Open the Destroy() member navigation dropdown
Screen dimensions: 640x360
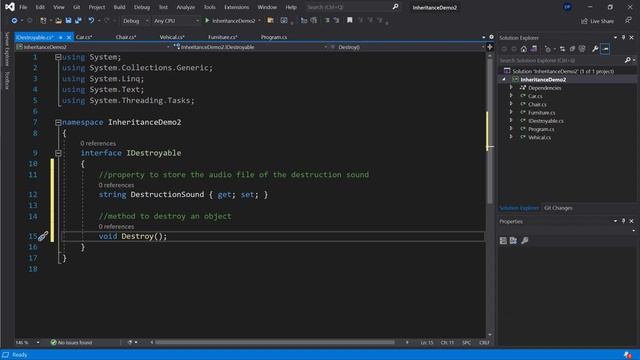click(x=406, y=47)
